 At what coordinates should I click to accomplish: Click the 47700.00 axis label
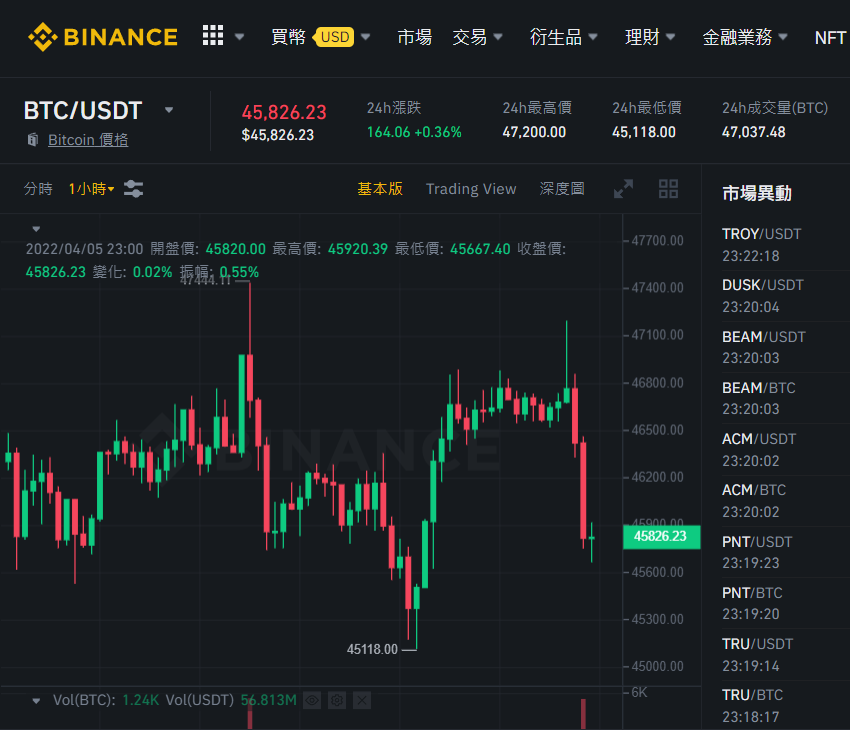click(x=658, y=240)
